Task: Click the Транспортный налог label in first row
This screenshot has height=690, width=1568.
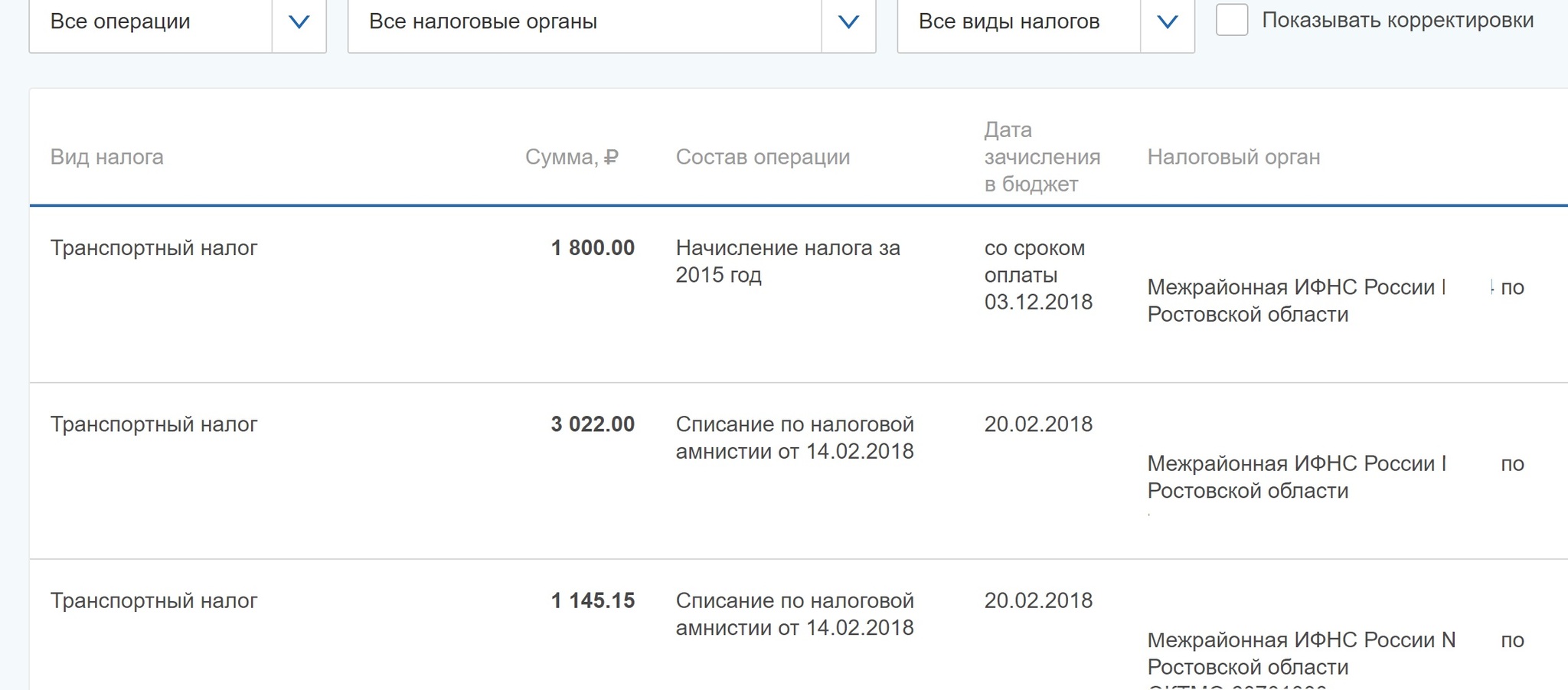Action: (153, 248)
